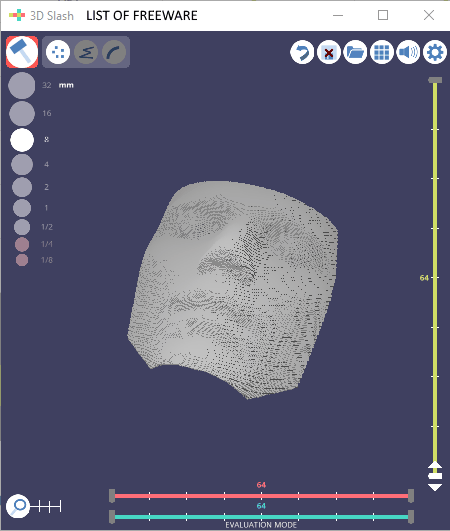Screen dimensions: 450x531
Task: Click the down arrow on vertical slider
Action: (435, 487)
